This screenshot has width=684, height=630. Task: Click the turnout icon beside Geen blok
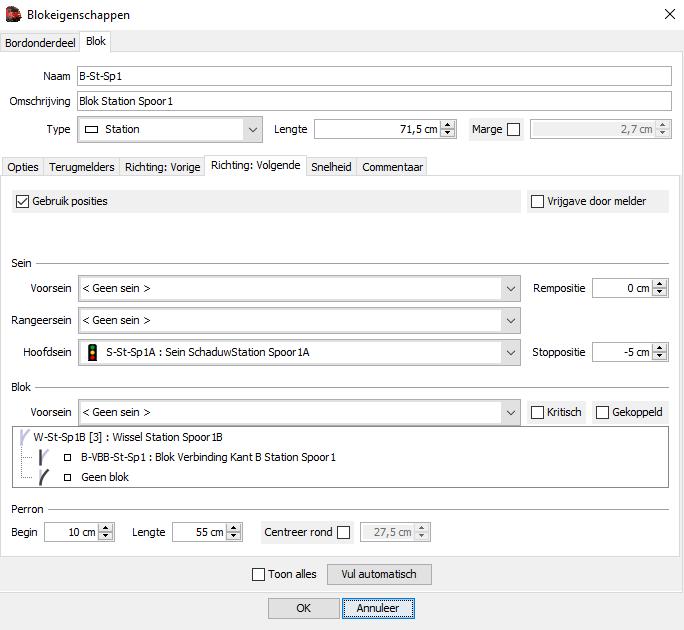[44, 477]
